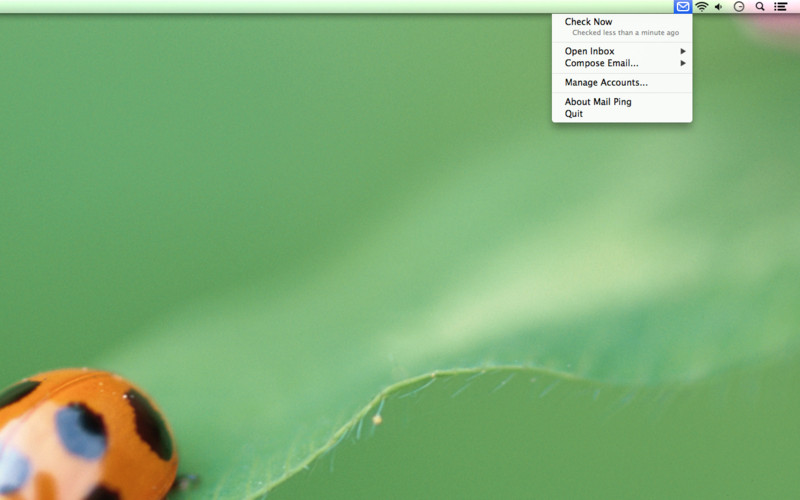This screenshot has width=800, height=500.
Task: Select the Open Inbox menu item
Action: tap(622, 51)
